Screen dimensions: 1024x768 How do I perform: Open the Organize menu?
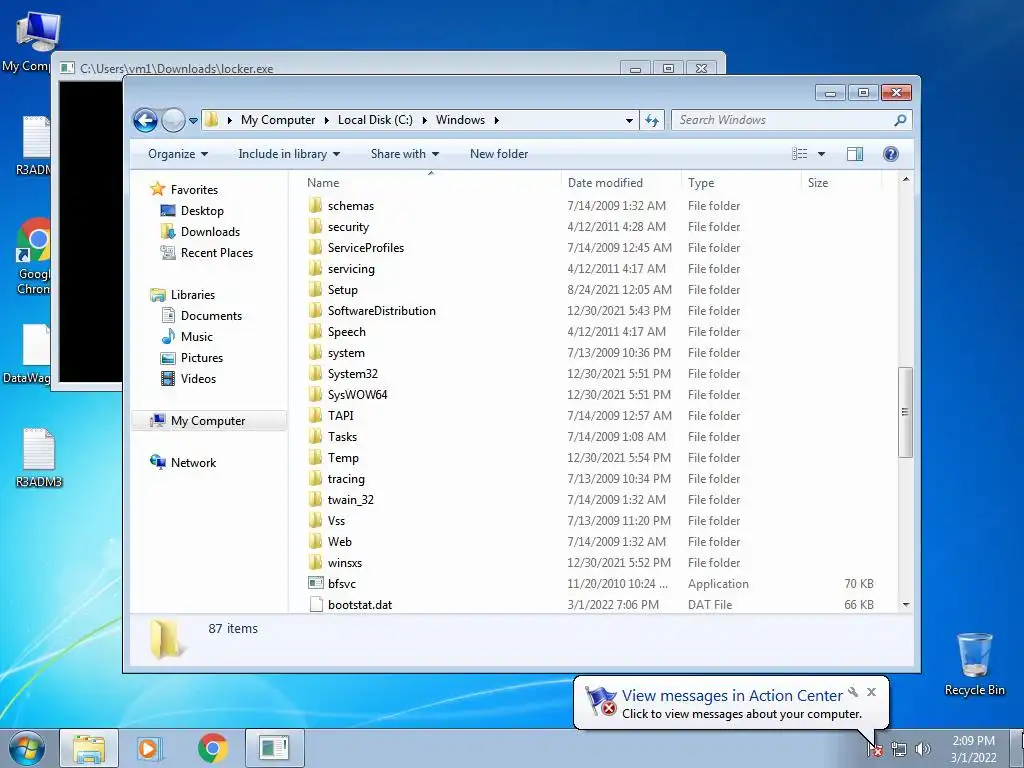[178, 154]
